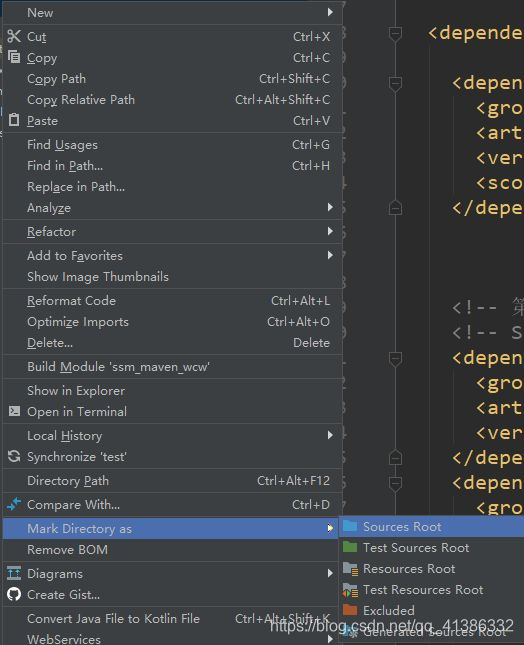Image resolution: width=524 pixels, height=645 pixels.
Task: Choose Convert Java File to Kotlin File
Action: [x=172, y=618]
